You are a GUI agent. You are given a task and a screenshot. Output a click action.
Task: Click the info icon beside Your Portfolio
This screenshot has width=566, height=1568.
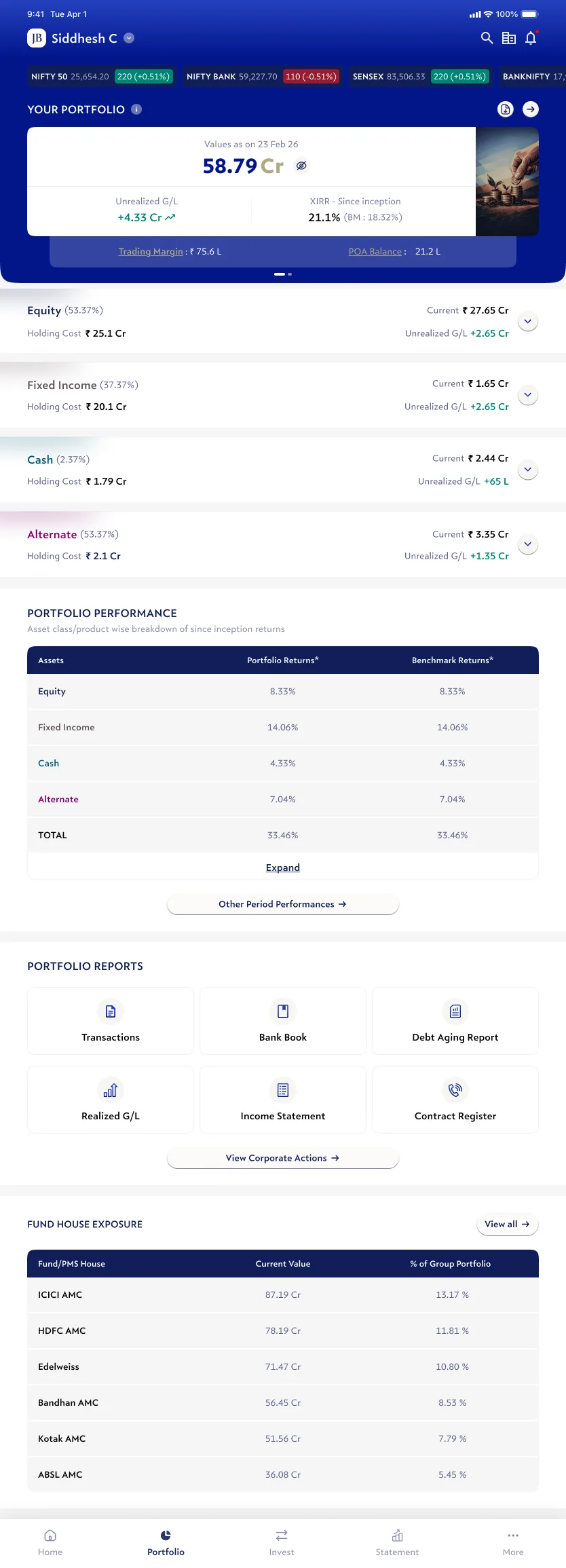[136, 109]
